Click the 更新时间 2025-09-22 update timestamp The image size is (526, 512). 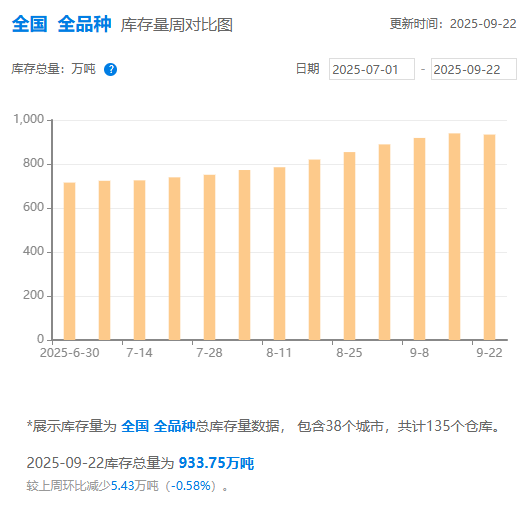click(x=453, y=24)
